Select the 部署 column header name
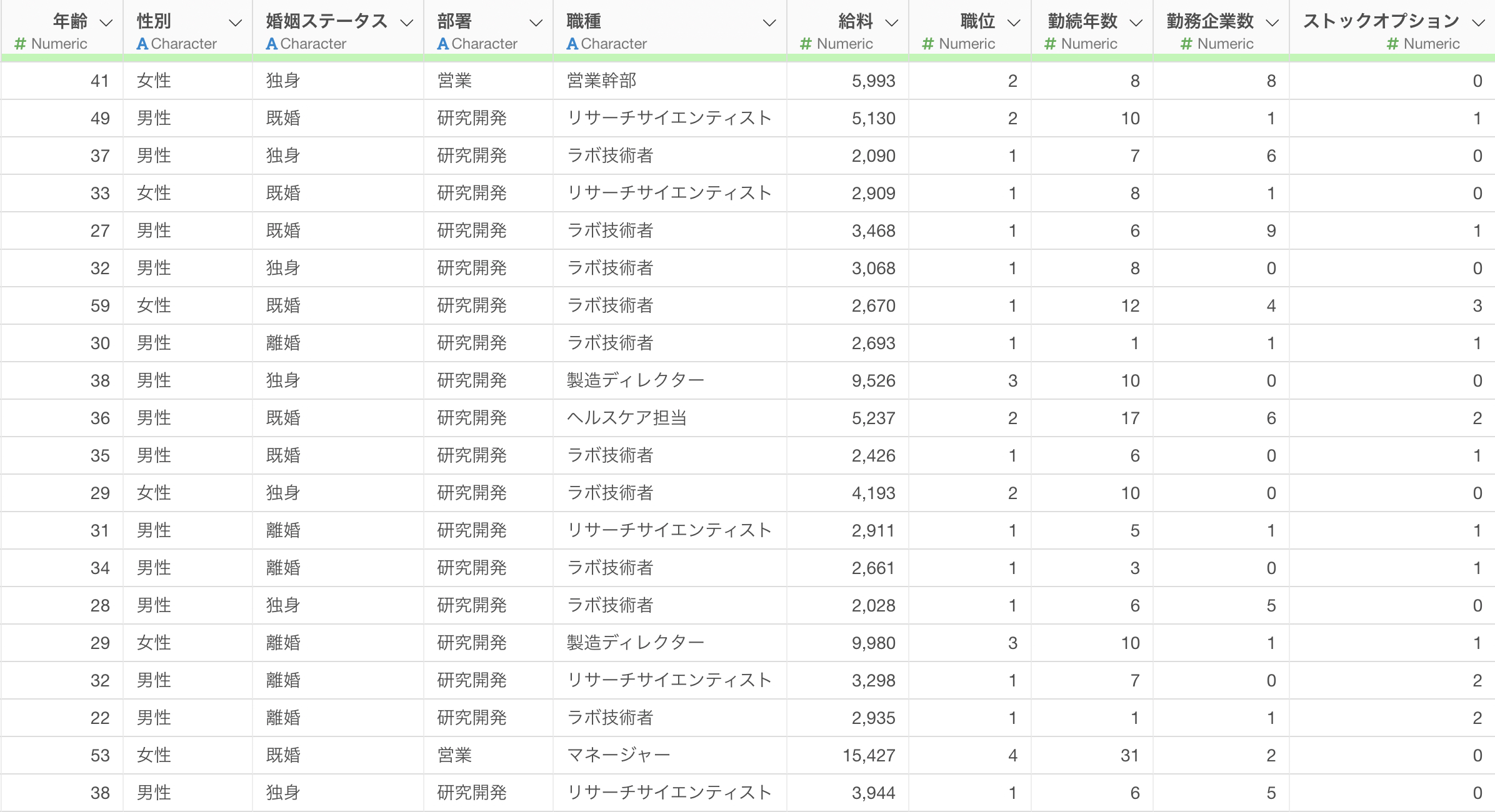The height and width of the screenshot is (812, 1495). coord(454,21)
